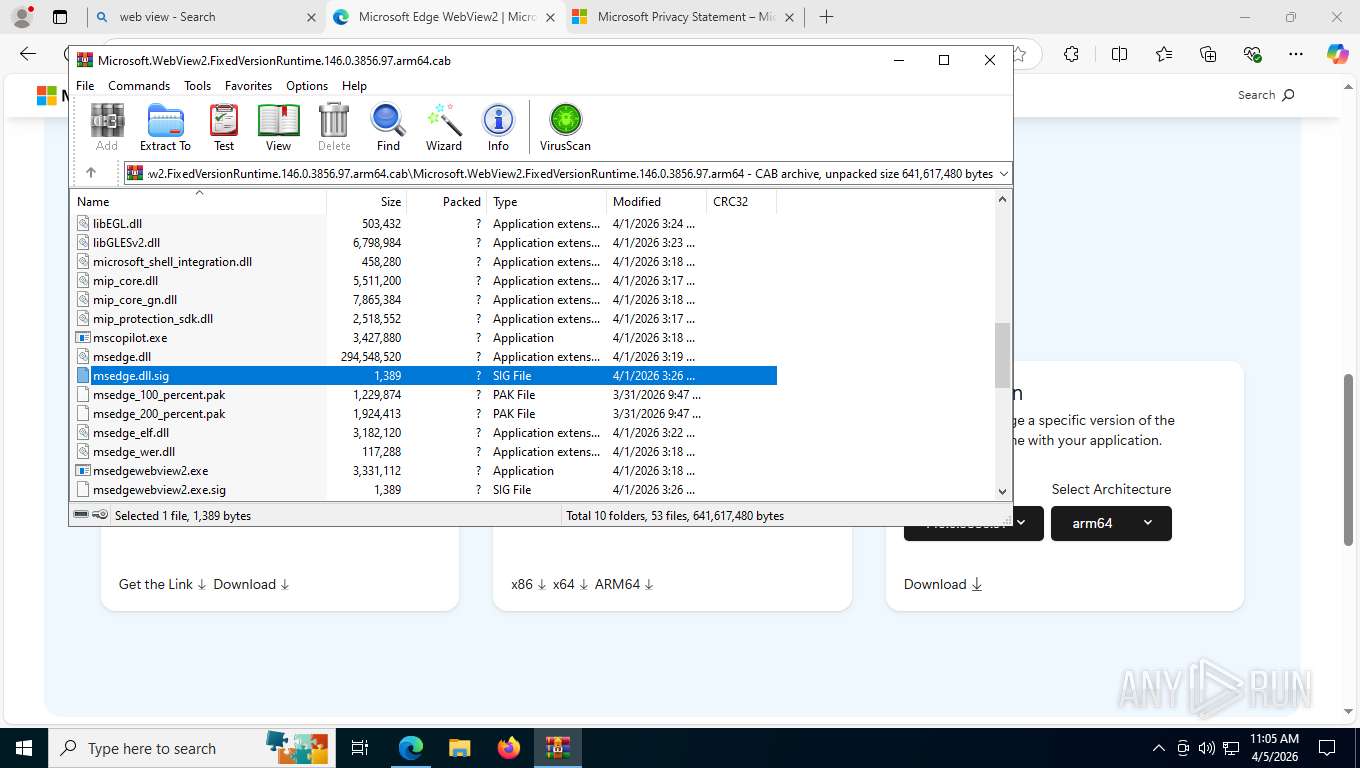Select mscopilot.exe file
Screen dimensions: 1360x768
424,338
